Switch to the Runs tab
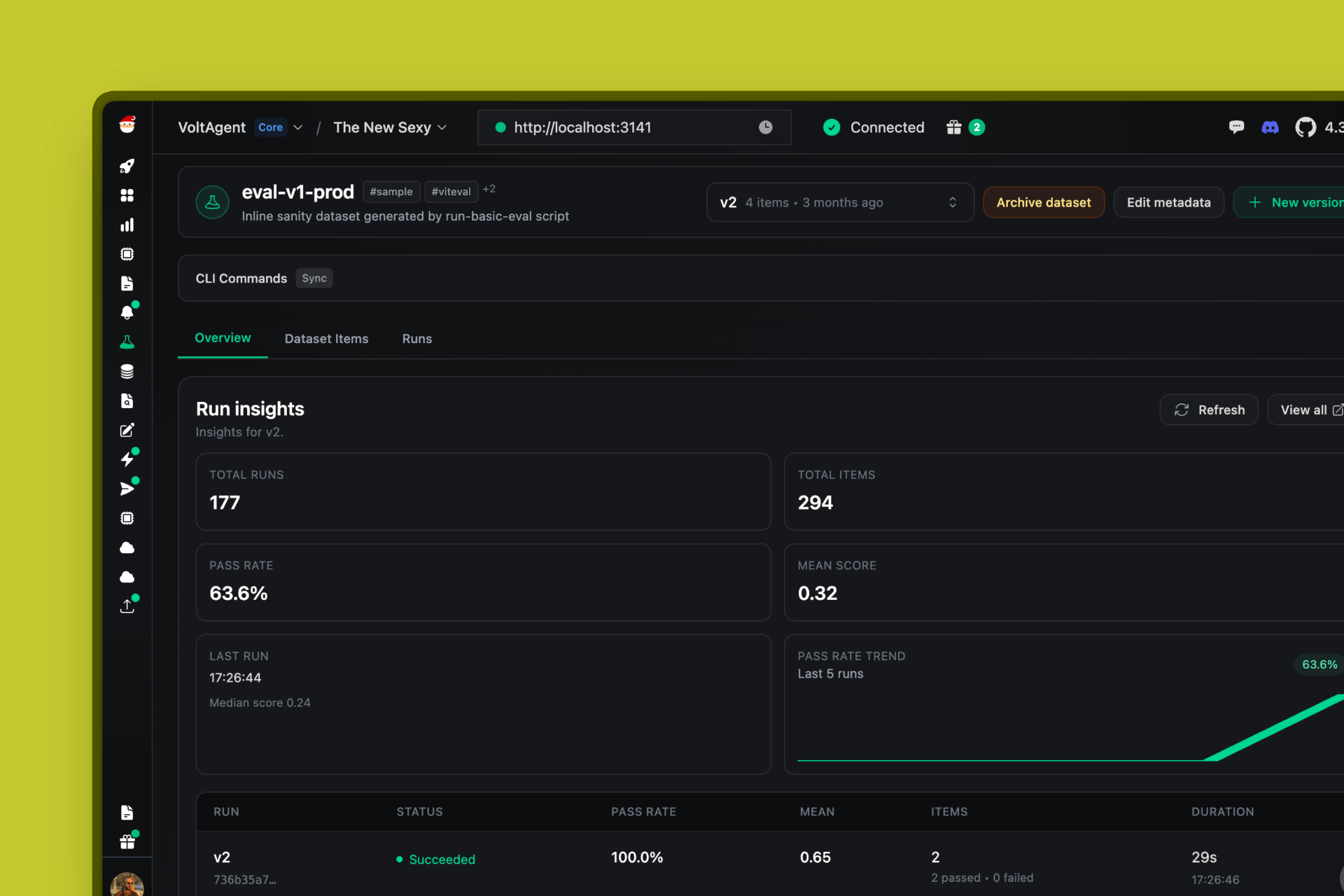Viewport: 1344px width, 896px height. coord(416,339)
